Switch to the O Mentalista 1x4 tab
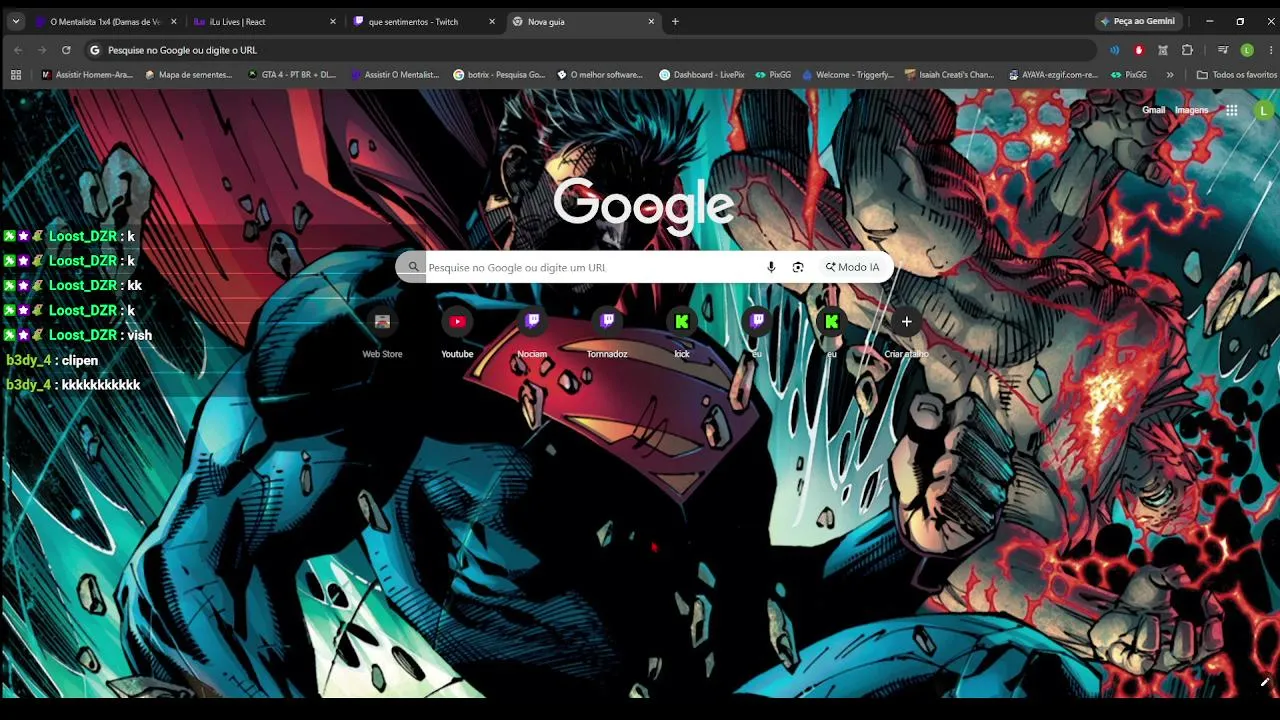 click(104, 21)
